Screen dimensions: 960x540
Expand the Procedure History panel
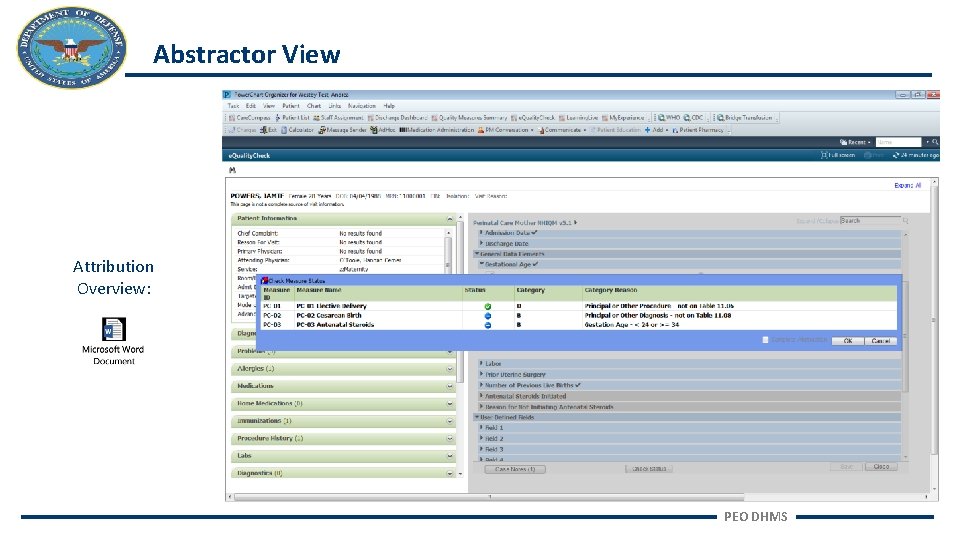click(450, 439)
